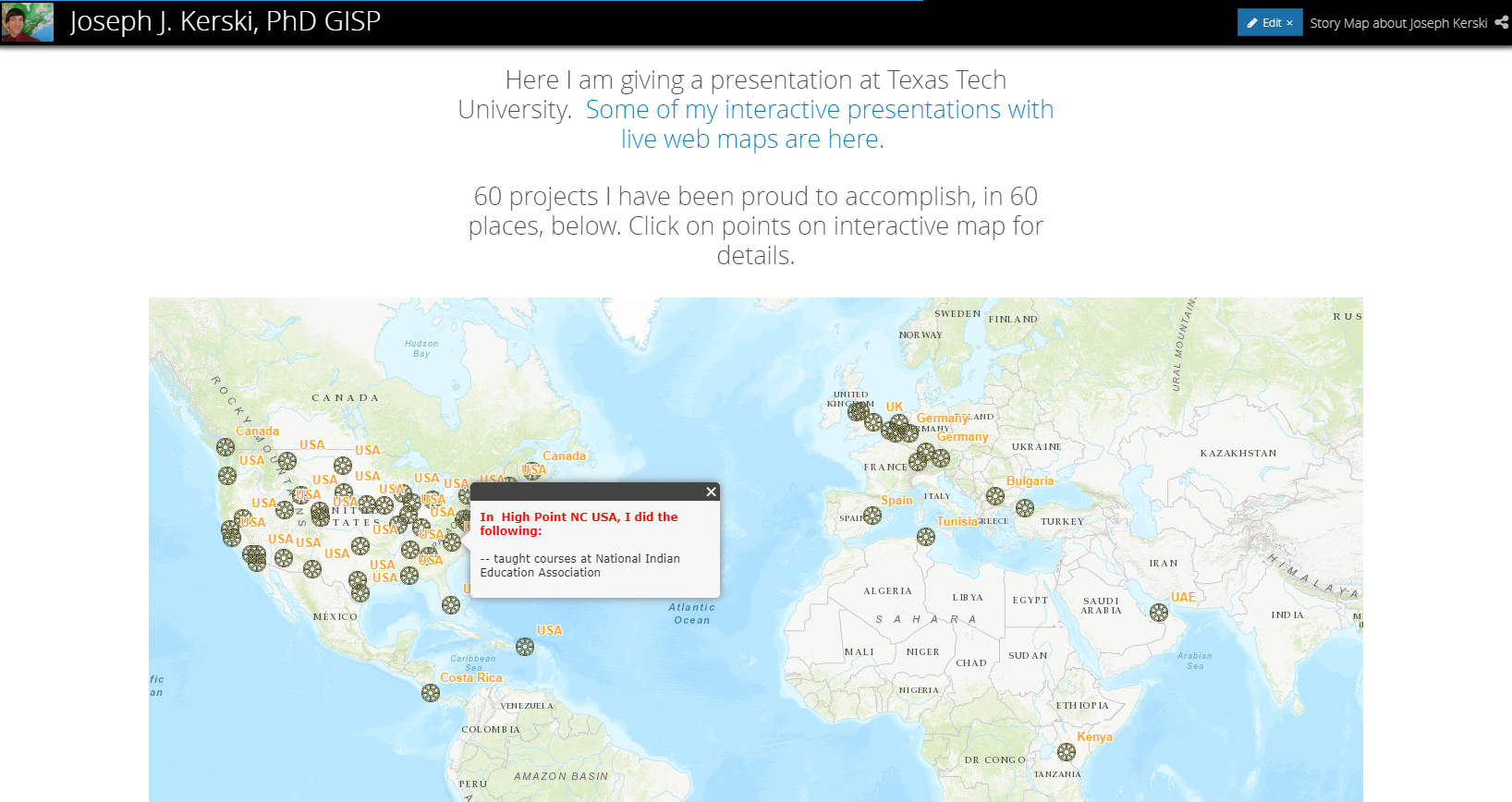Select the Tunisia map marker
Image resolution: width=1512 pixels, height=802 pixels.
point(926,537)
